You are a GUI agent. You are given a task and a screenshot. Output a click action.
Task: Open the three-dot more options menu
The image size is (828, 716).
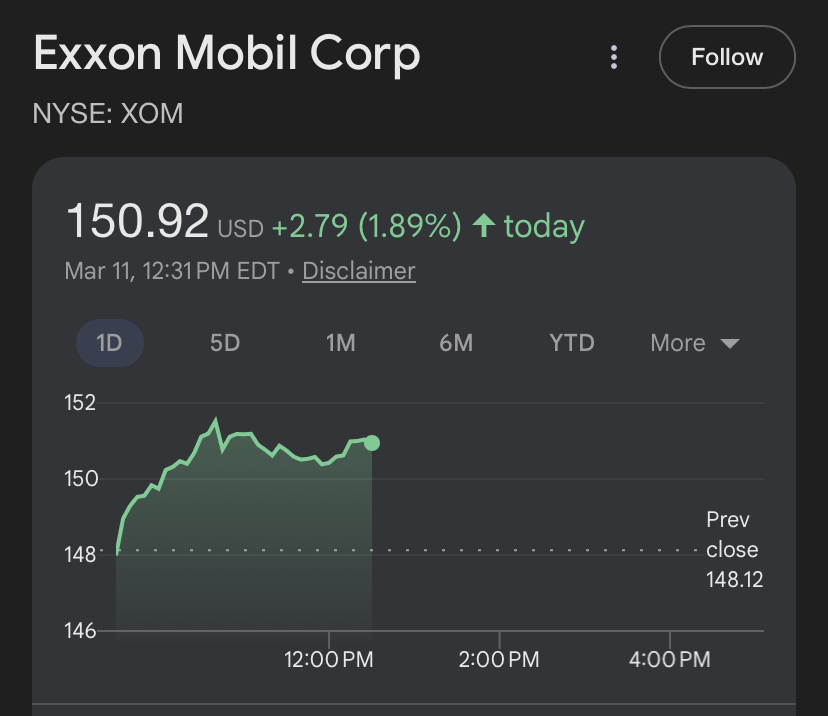(614, 57)
